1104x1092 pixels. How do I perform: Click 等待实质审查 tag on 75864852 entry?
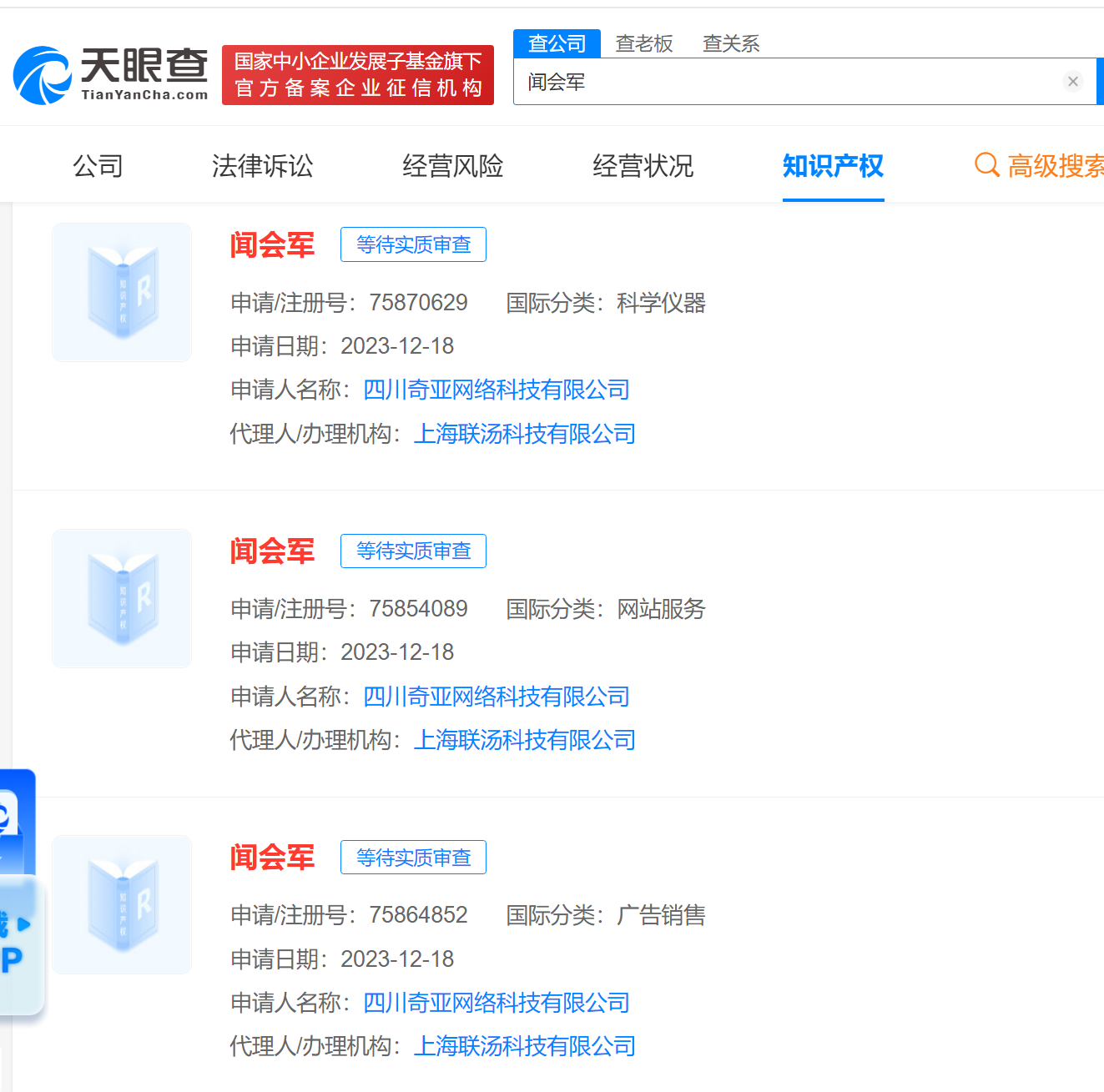(x=413, y=857)
